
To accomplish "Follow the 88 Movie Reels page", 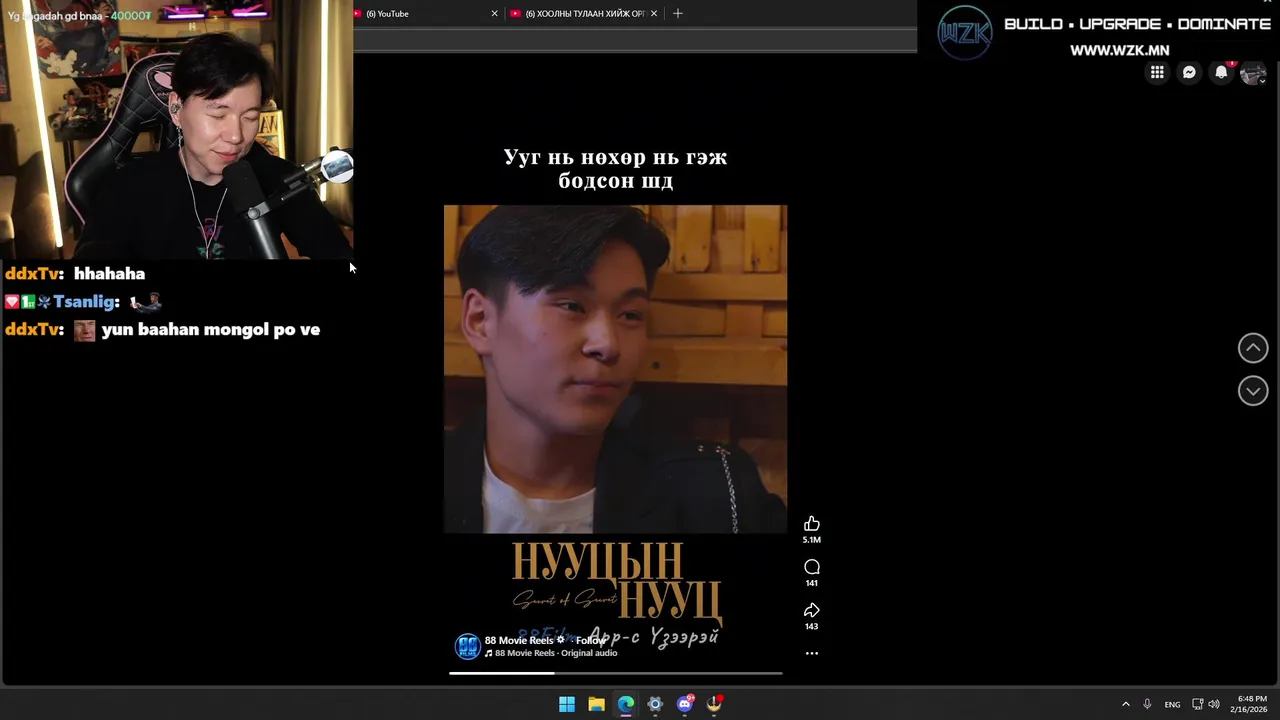I will 590,640.
